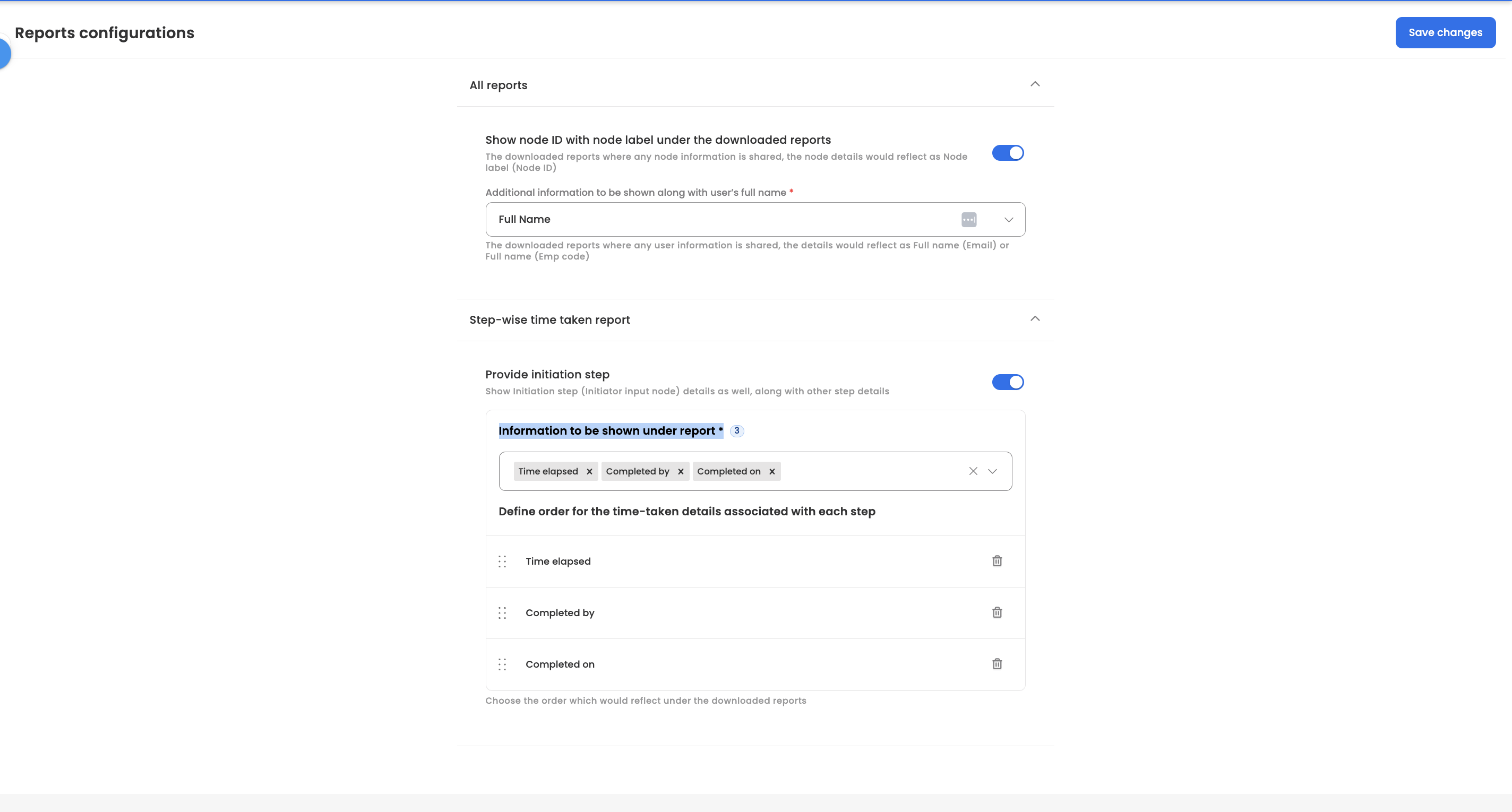Image resolution: width=1512 pixels, height=812 pixels.
Task: Delete the Time elapsed row with trash icon
Action: pyautogui.click(x=996, y=561)
